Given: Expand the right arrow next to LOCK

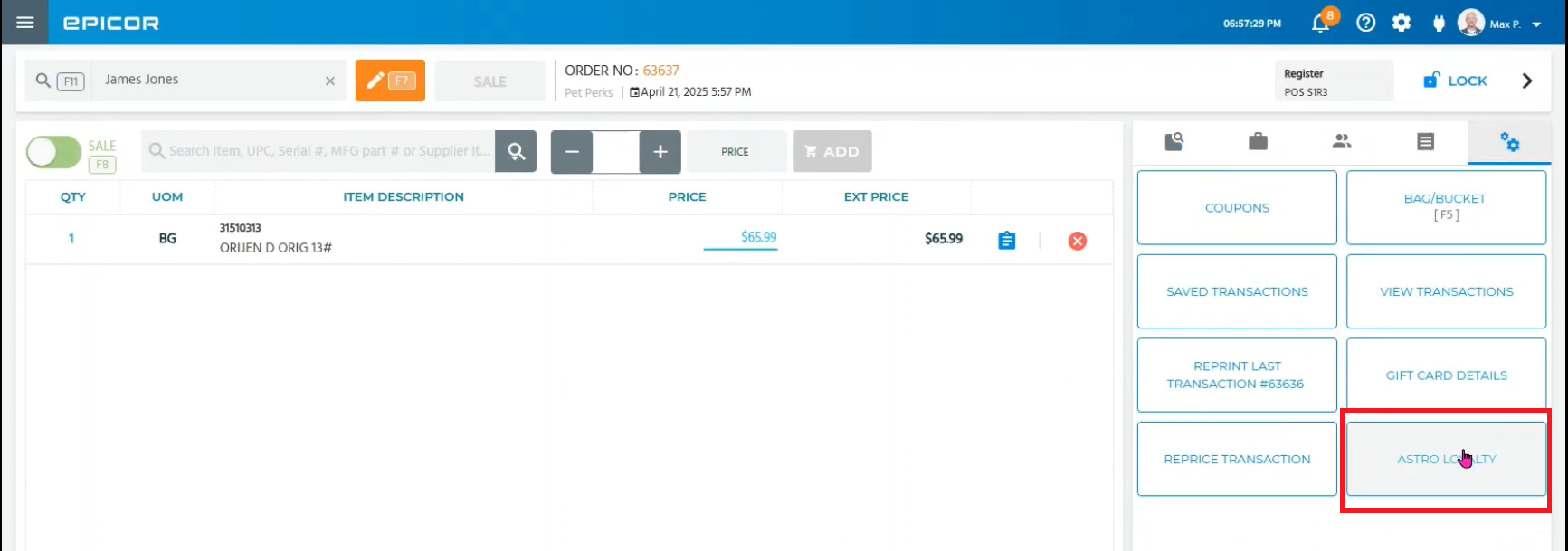Looking at the screenshot, I should point(1526,81).
